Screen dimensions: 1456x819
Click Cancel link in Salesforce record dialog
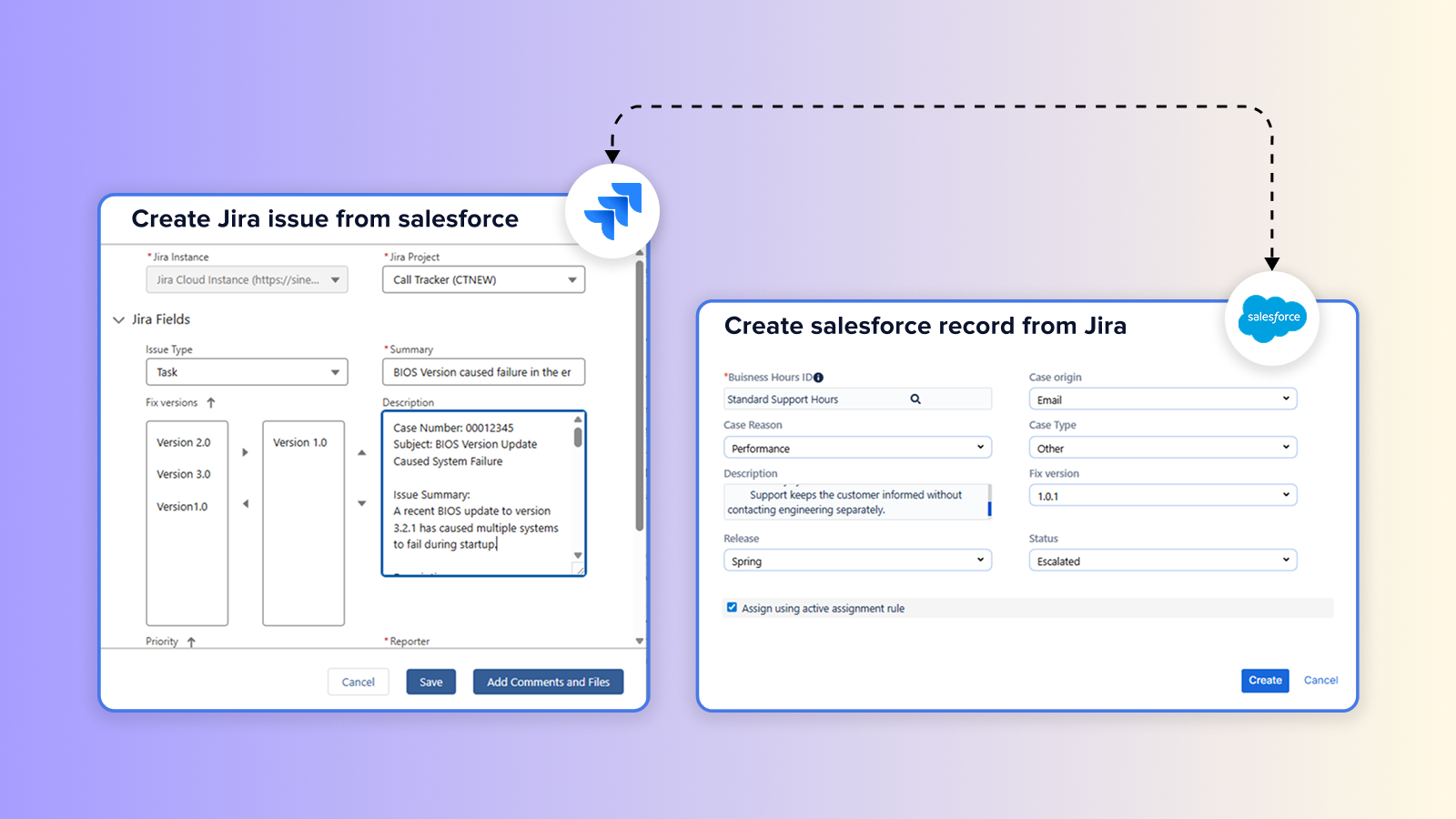pos(1320,680)
